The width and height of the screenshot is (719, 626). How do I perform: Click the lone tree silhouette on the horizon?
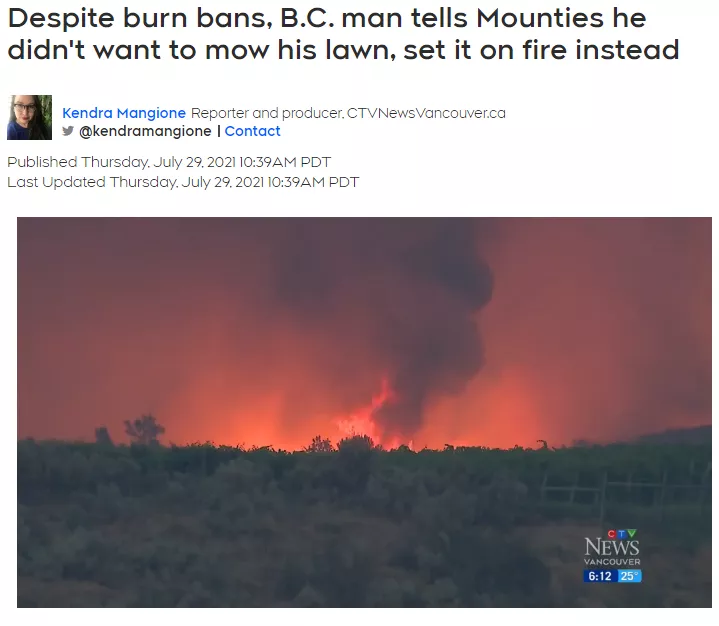tap(144, 430)
